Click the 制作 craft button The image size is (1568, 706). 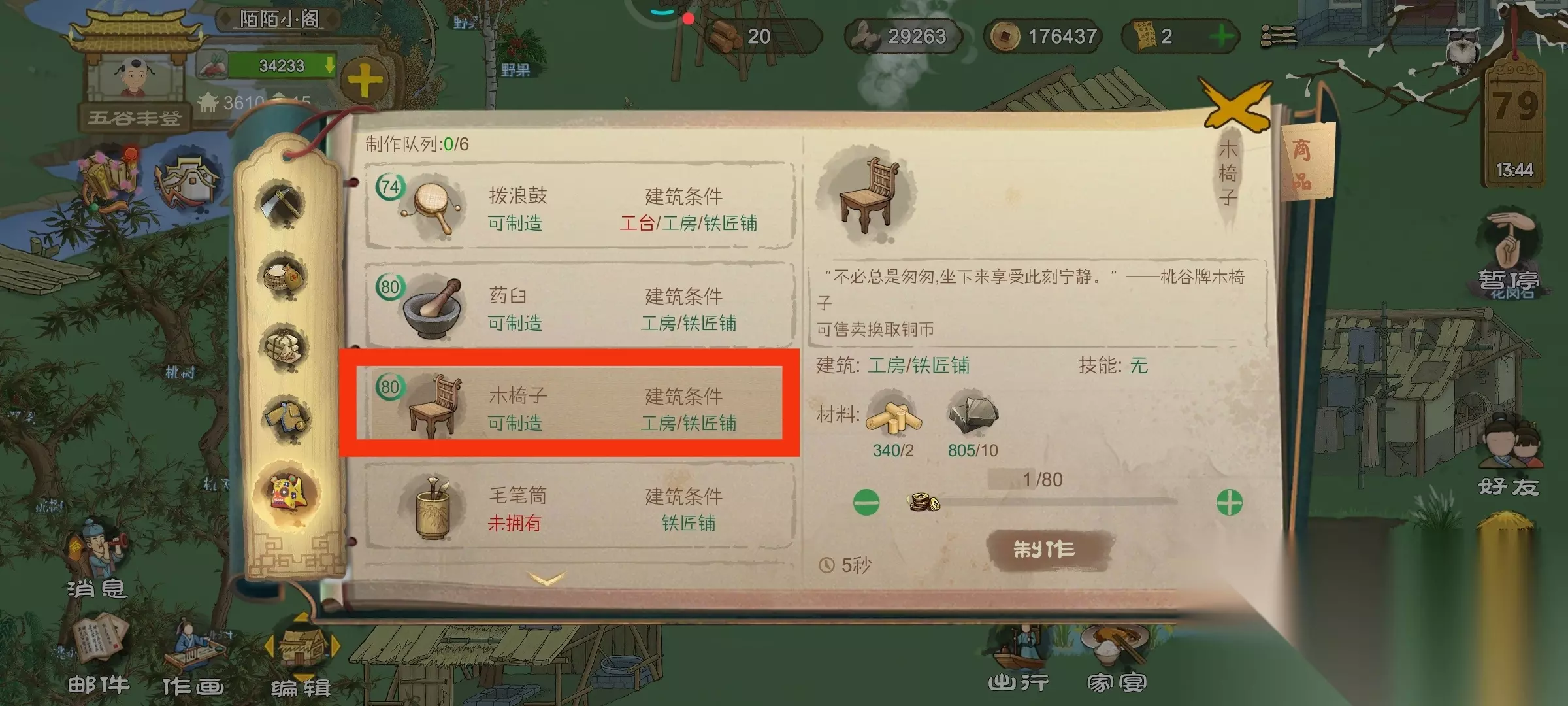[1044, 549]
